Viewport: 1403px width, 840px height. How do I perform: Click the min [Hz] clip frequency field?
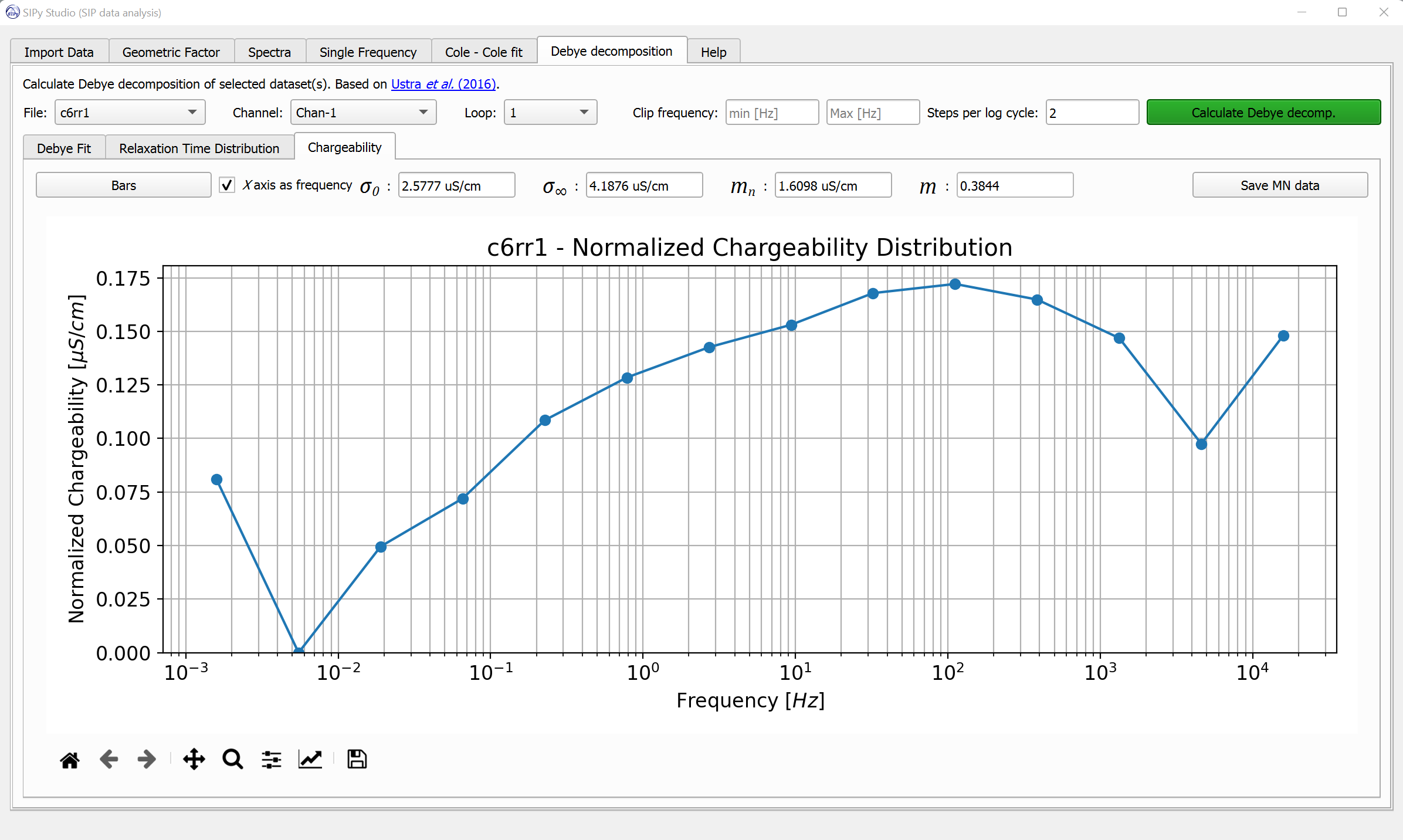[771, 113]
